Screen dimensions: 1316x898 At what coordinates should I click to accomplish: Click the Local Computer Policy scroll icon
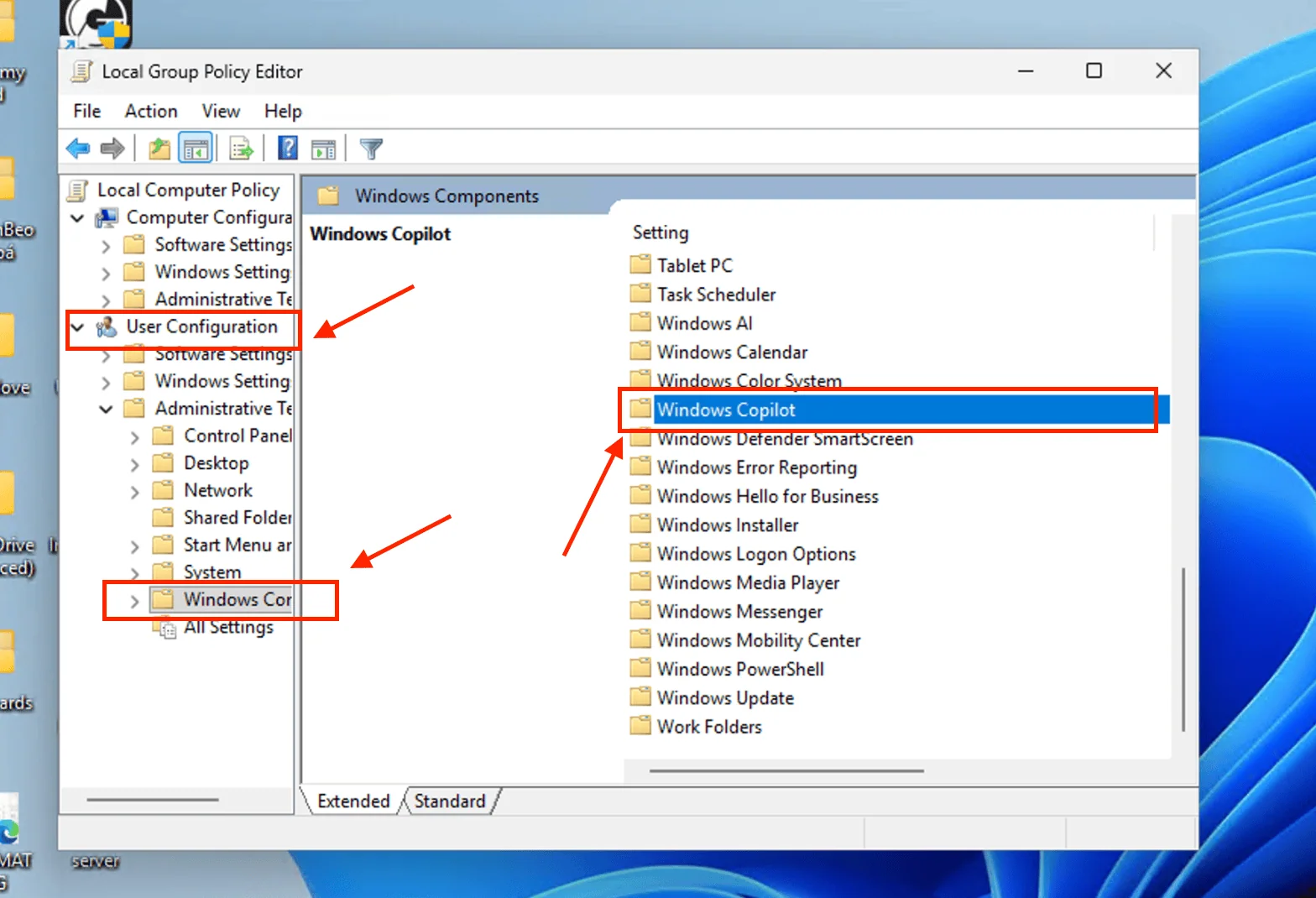point(77,191)
